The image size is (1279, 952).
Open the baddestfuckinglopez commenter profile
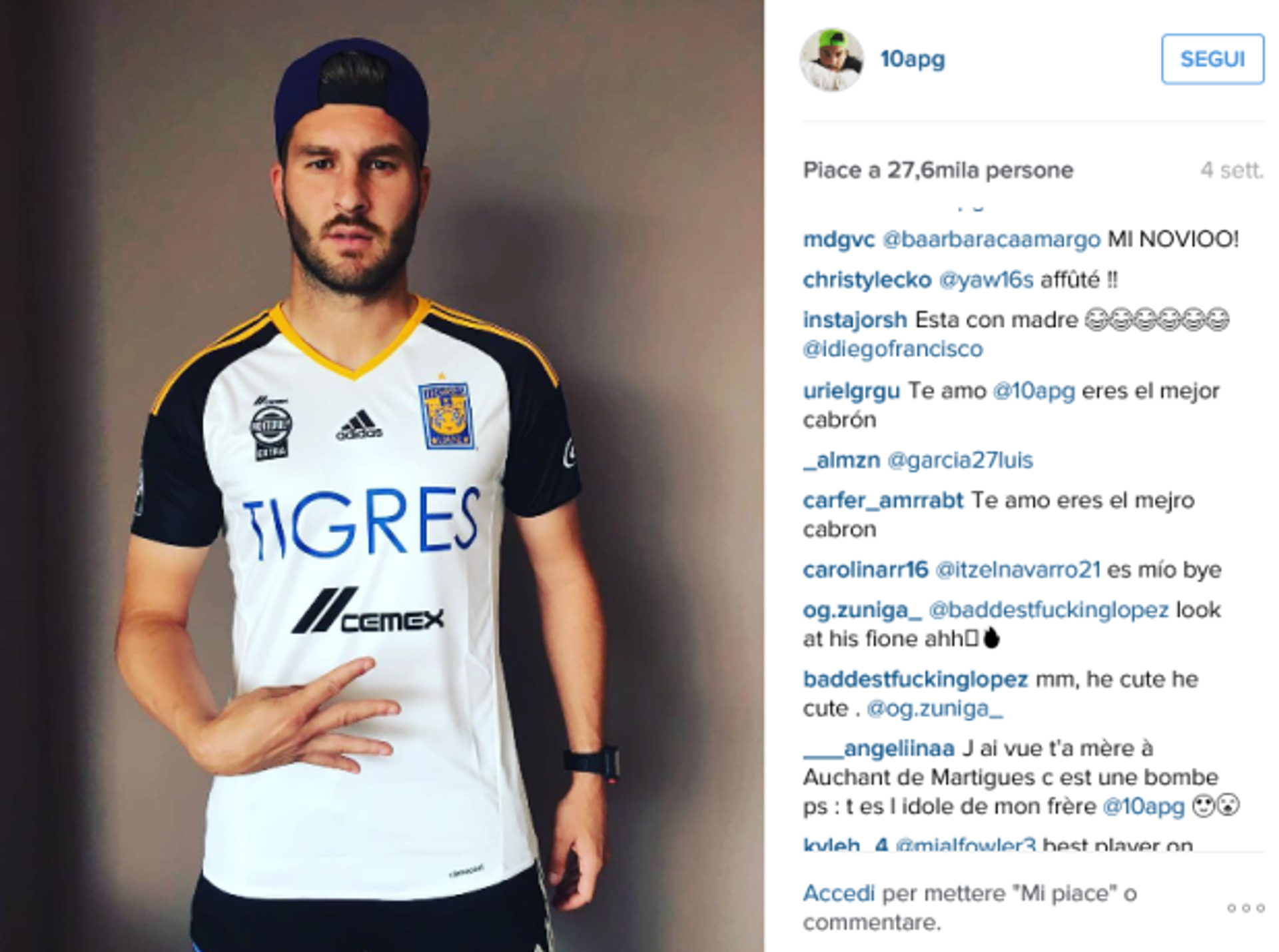click(x=915, y=680)
